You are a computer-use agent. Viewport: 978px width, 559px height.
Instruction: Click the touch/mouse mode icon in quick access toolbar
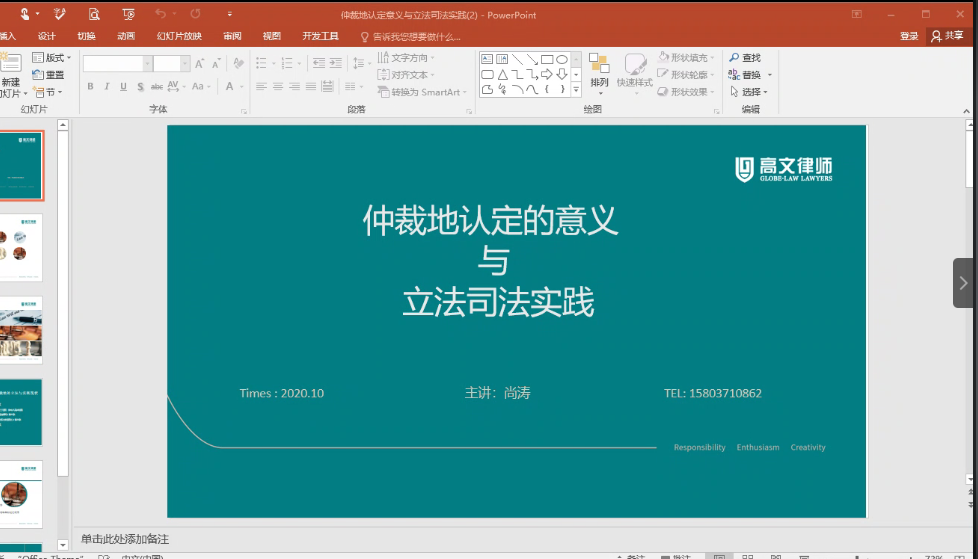(24, 14)
